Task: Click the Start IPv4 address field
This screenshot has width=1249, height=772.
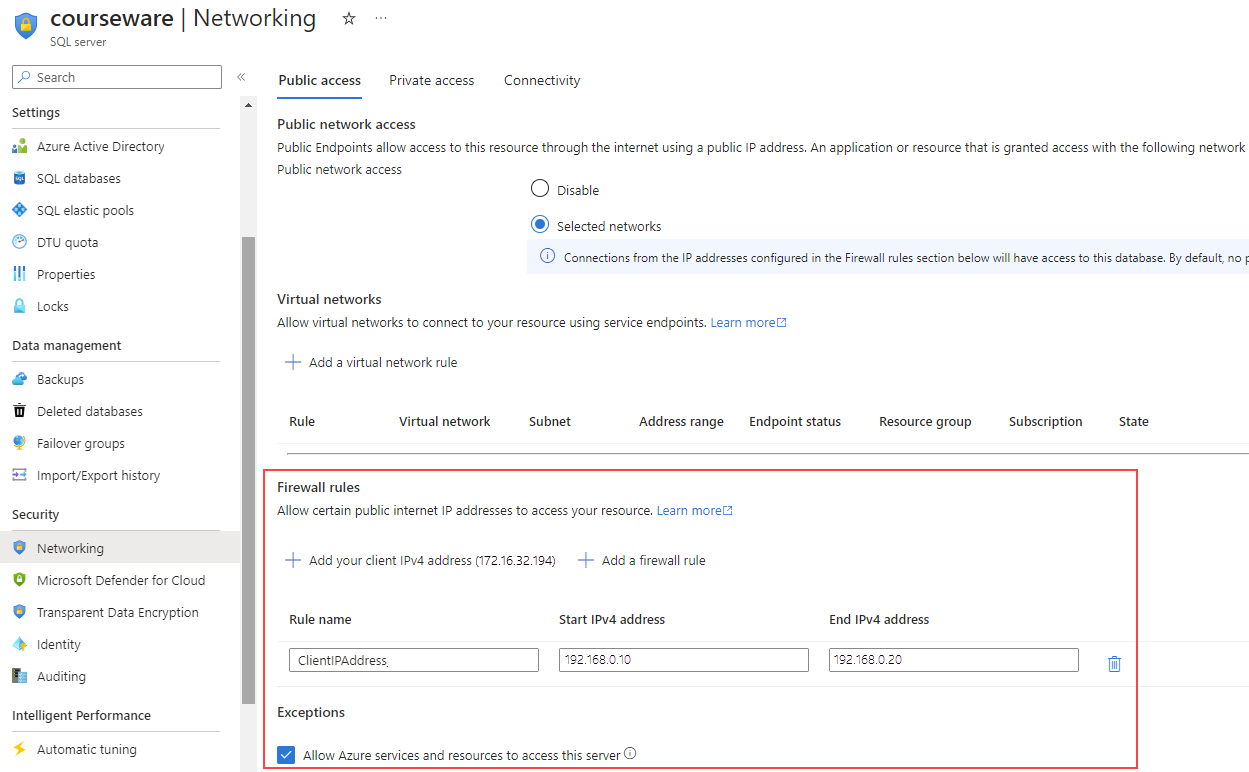Action: (x=684, y=660)
